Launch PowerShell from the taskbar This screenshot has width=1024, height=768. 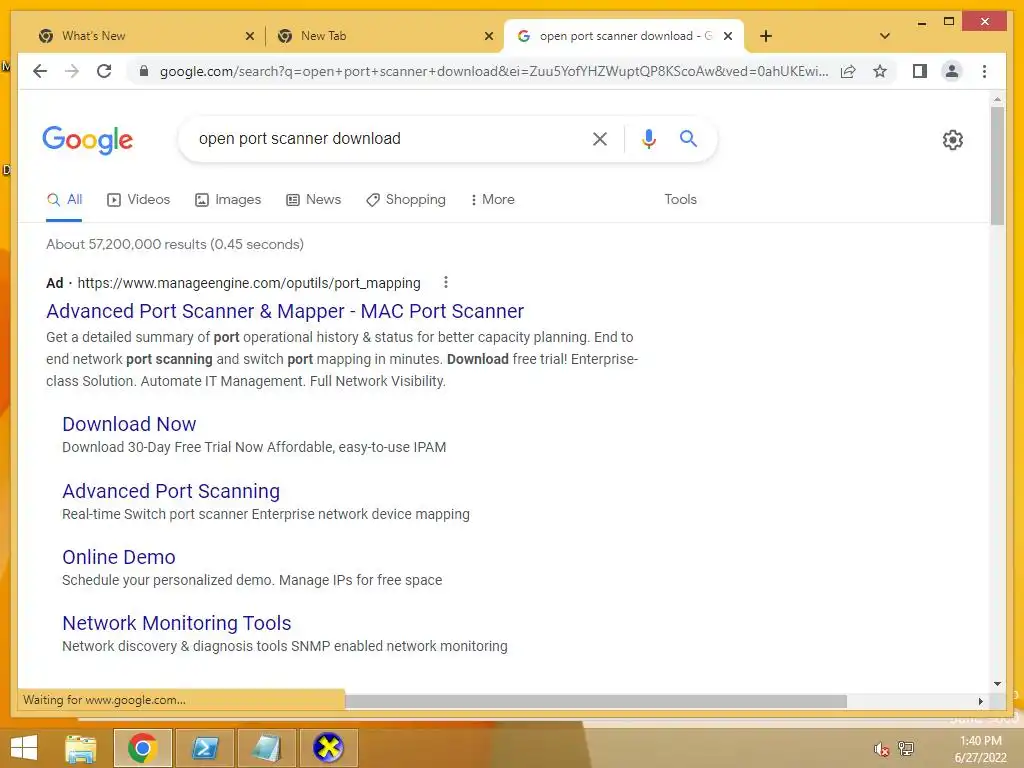pyautogui.click(x=204, y=748)
